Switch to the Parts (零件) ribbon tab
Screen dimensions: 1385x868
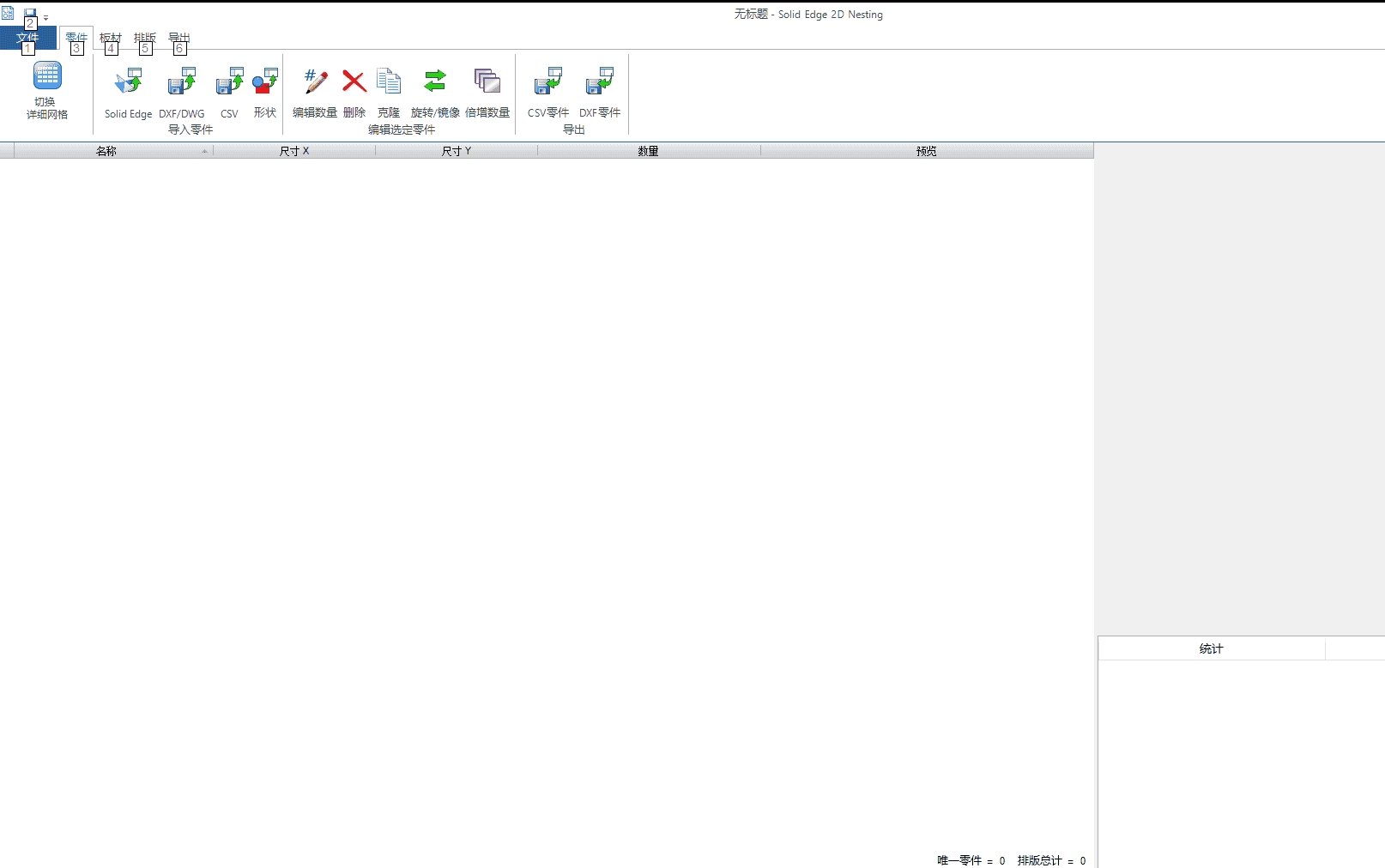pyautogui.click(x=76, y=38)
